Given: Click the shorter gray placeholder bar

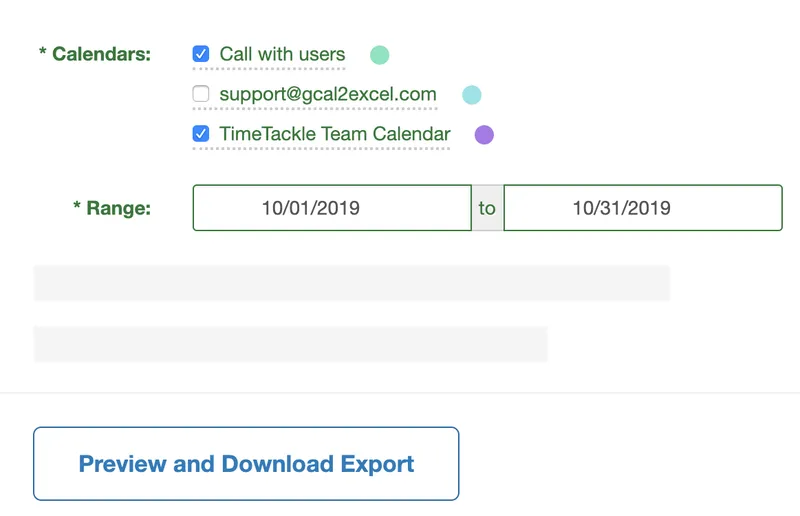Looking at the screenshot, I should pyautogui.click(x=290, y=344).
